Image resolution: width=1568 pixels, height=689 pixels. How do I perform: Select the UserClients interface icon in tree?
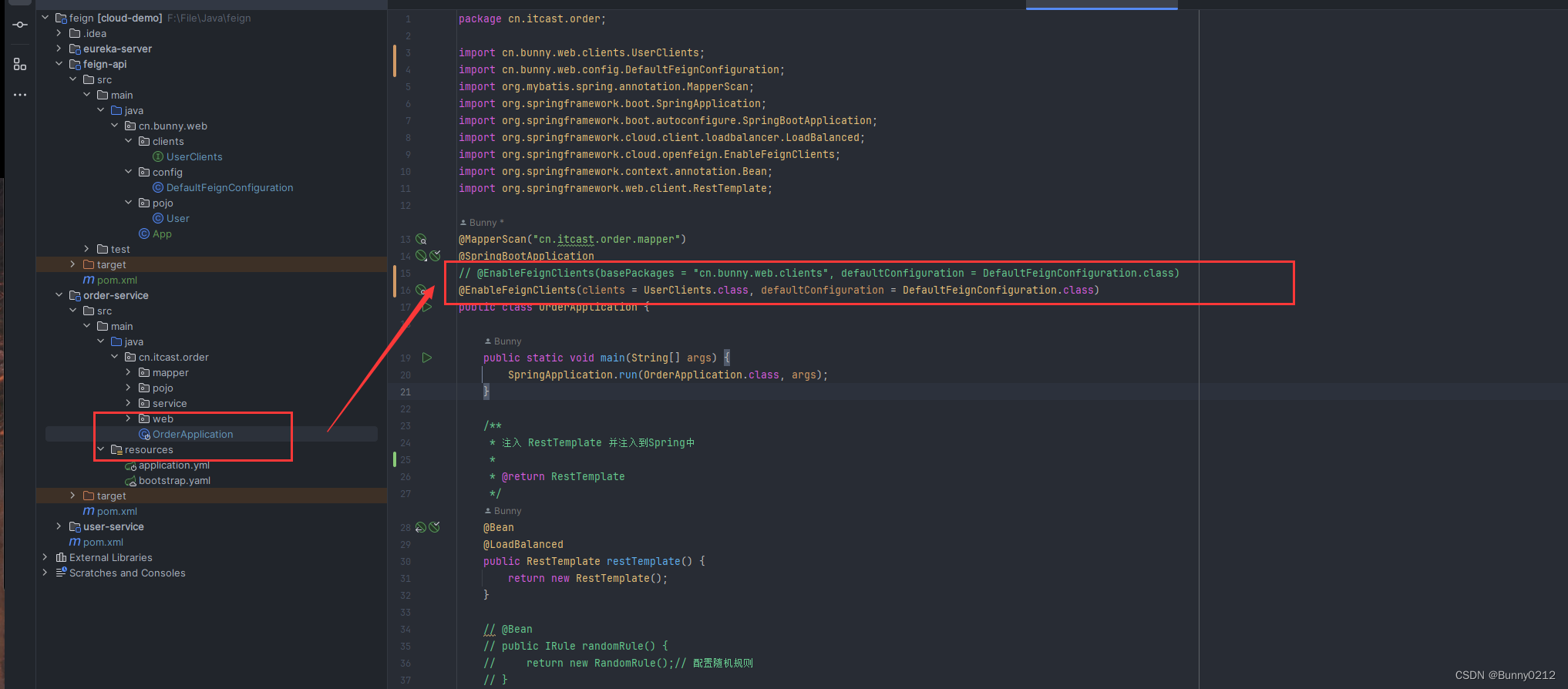pyautogui.click(x=158, y=156)
